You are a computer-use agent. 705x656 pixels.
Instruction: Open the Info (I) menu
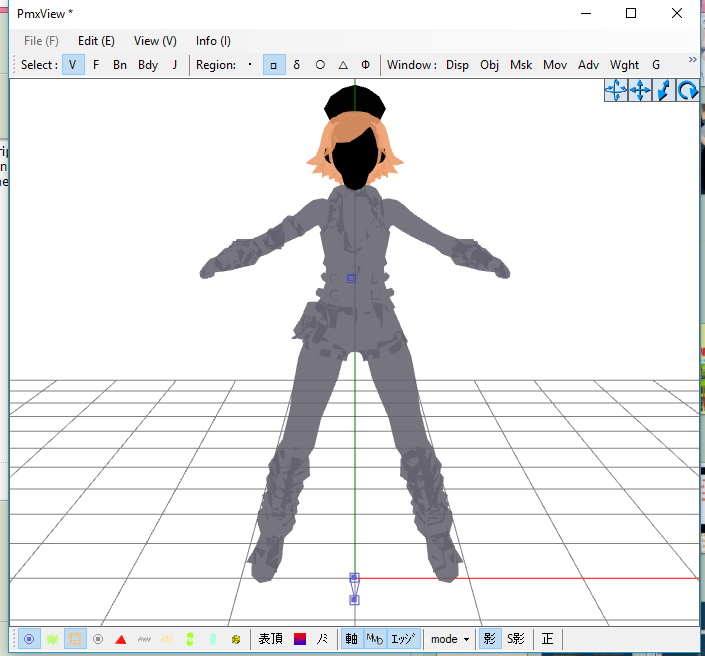tap(213, 41)
